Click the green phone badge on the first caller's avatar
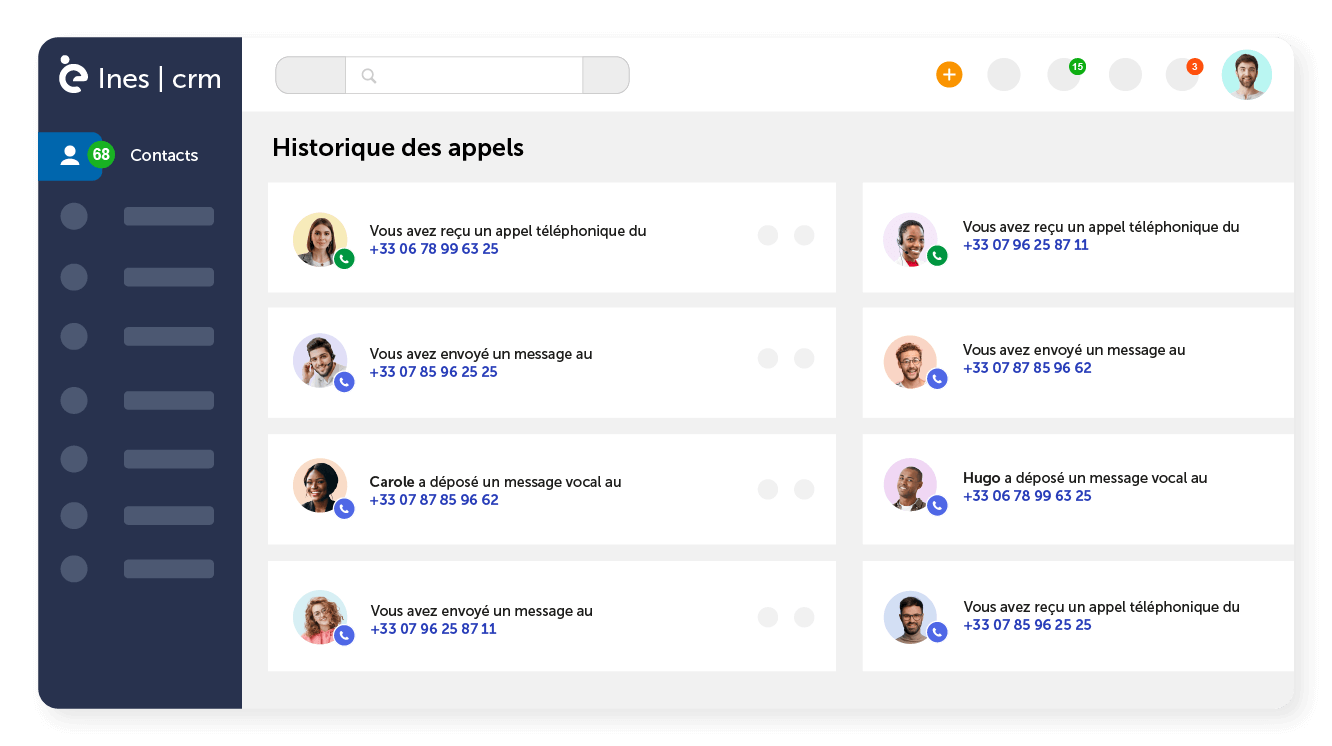Viewport: 1332px width, 746px height. click(345, 258)
